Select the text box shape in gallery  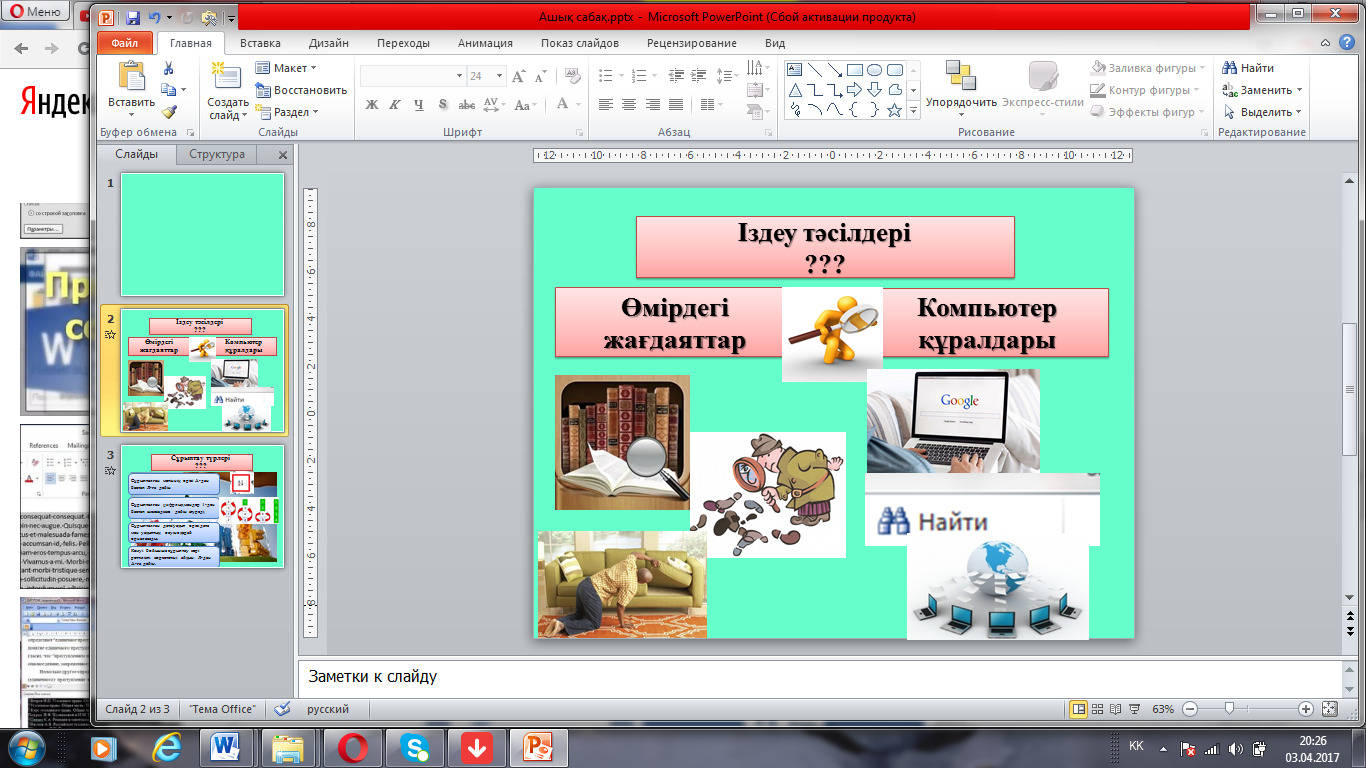pos(795,70)
